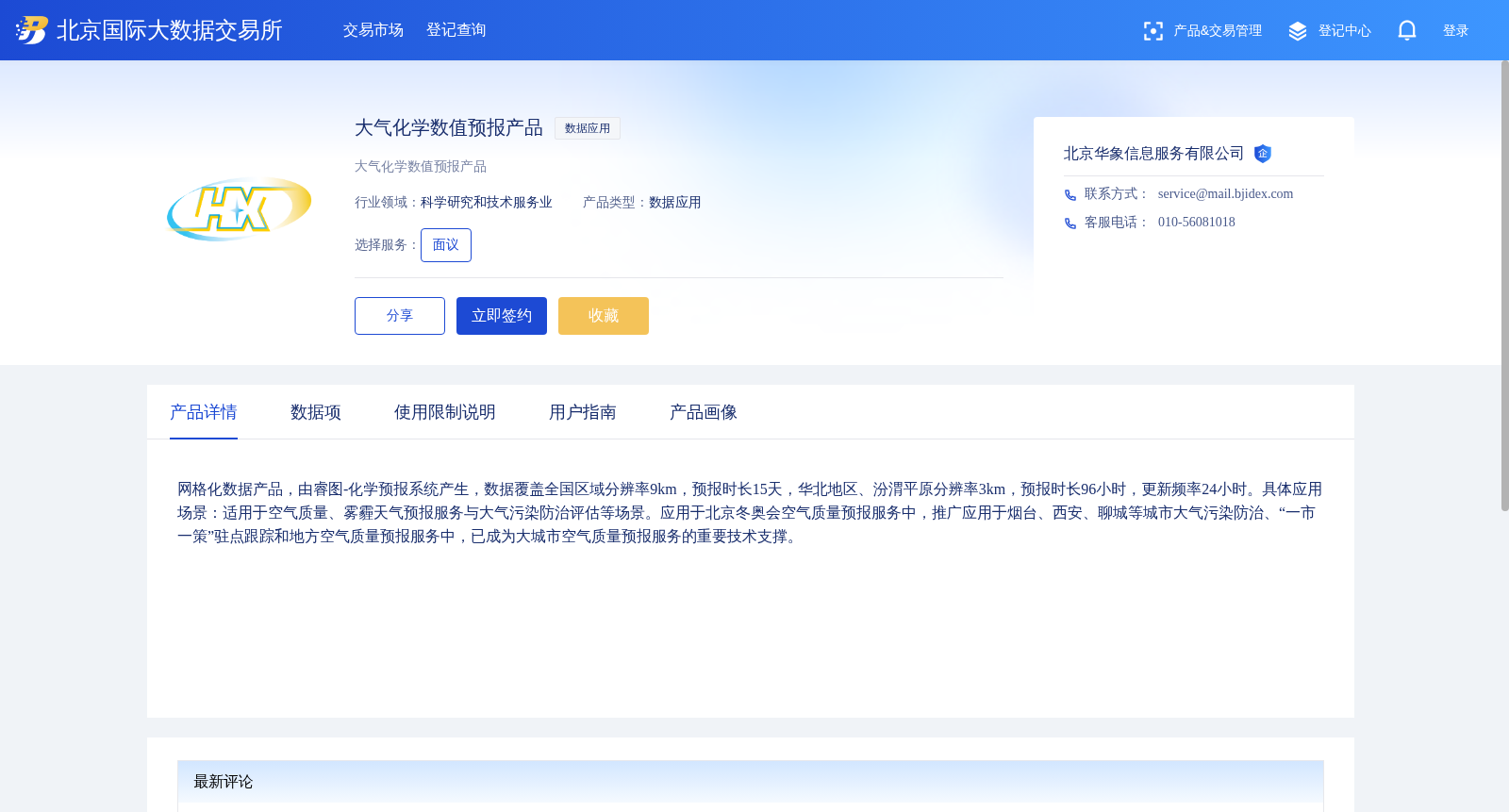Click the enterprise verified shield badge

coord(1263,154)
